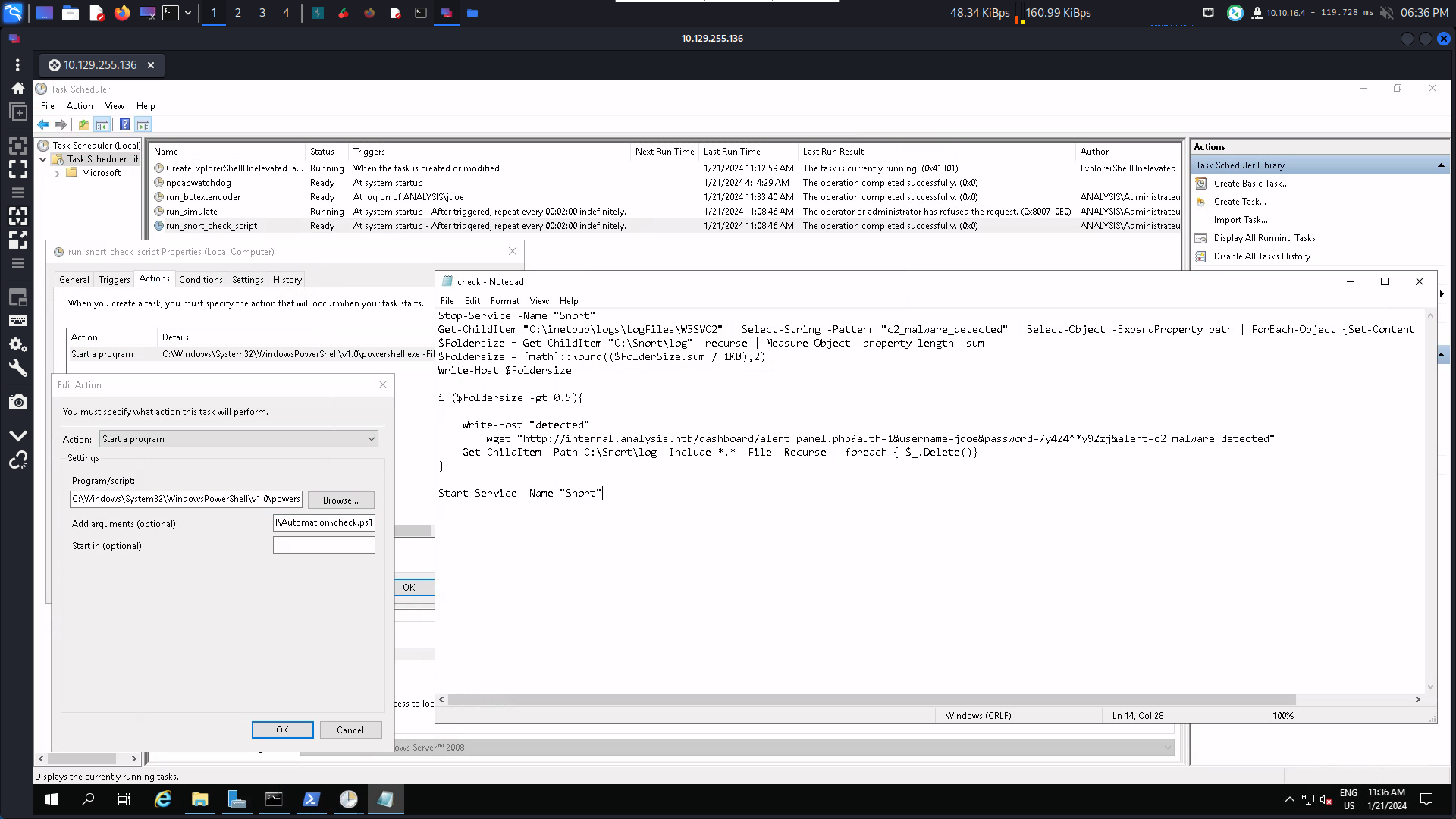This screenshot has height=819, width=1456.
Task: Click Import Task... in Actions pane
Action: (x=1241, y=220)
